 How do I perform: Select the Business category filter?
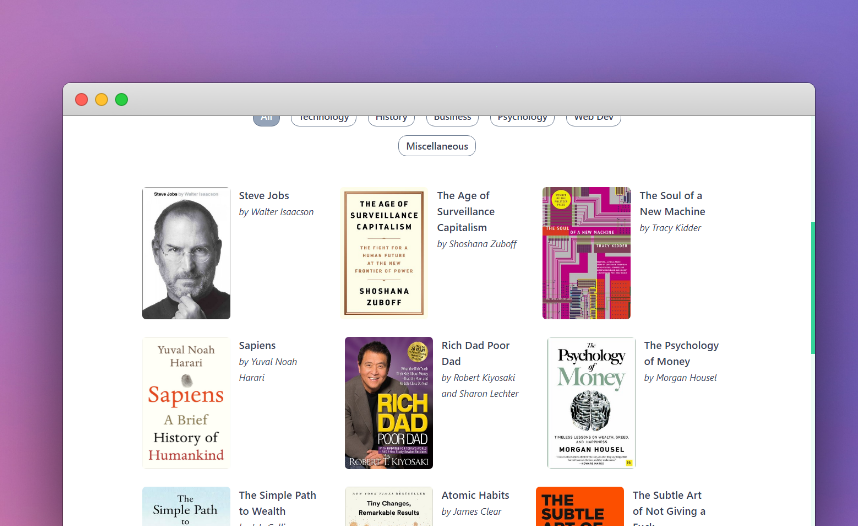453,120
